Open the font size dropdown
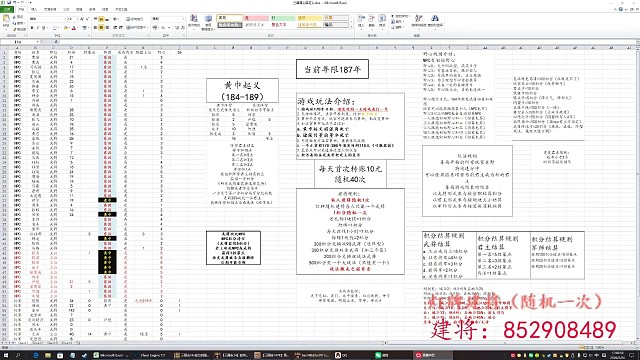This screenshot has height=360, width=640. [76, 19]
